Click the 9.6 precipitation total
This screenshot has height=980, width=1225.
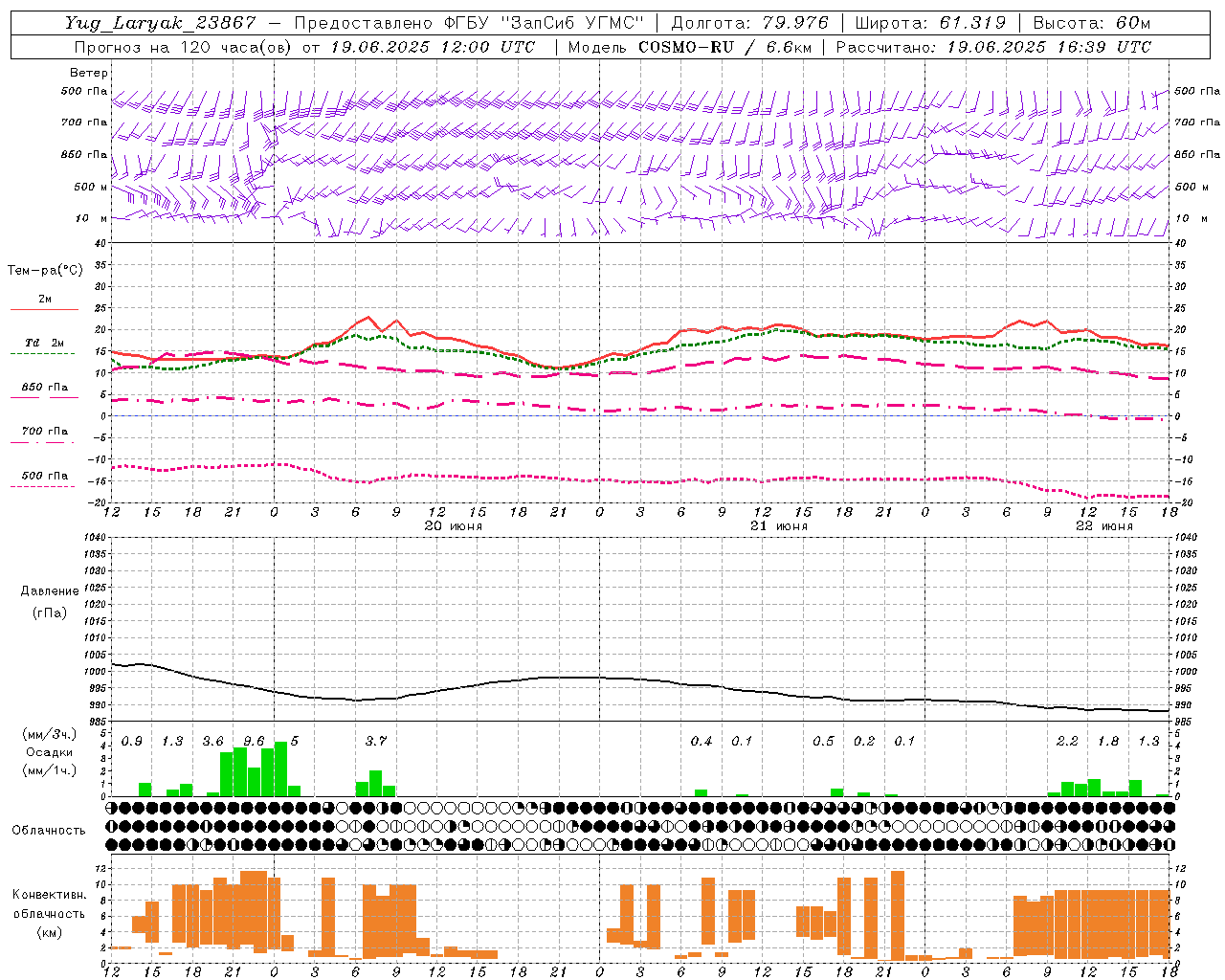point(254,742)
